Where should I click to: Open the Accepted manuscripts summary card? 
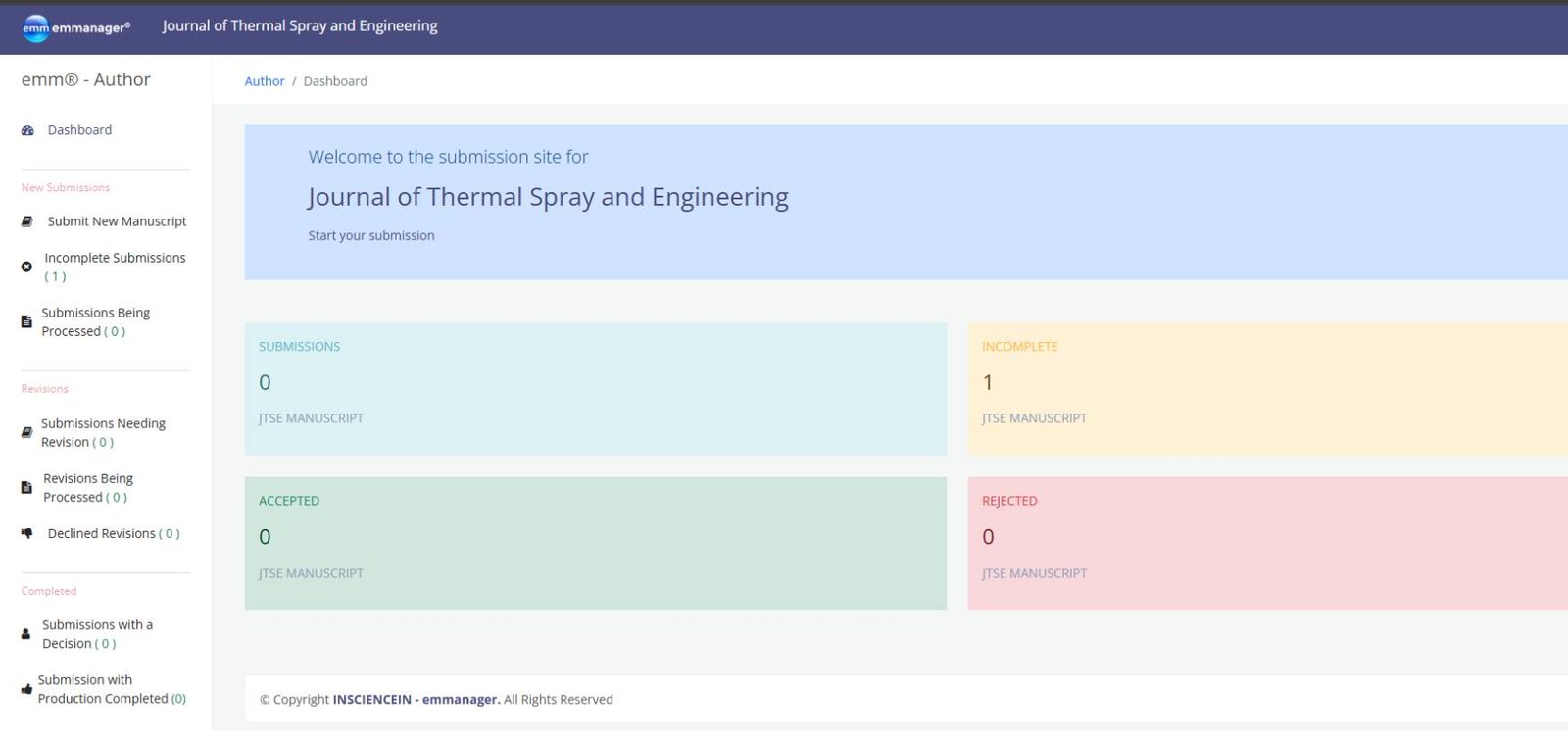pos(595,544)
